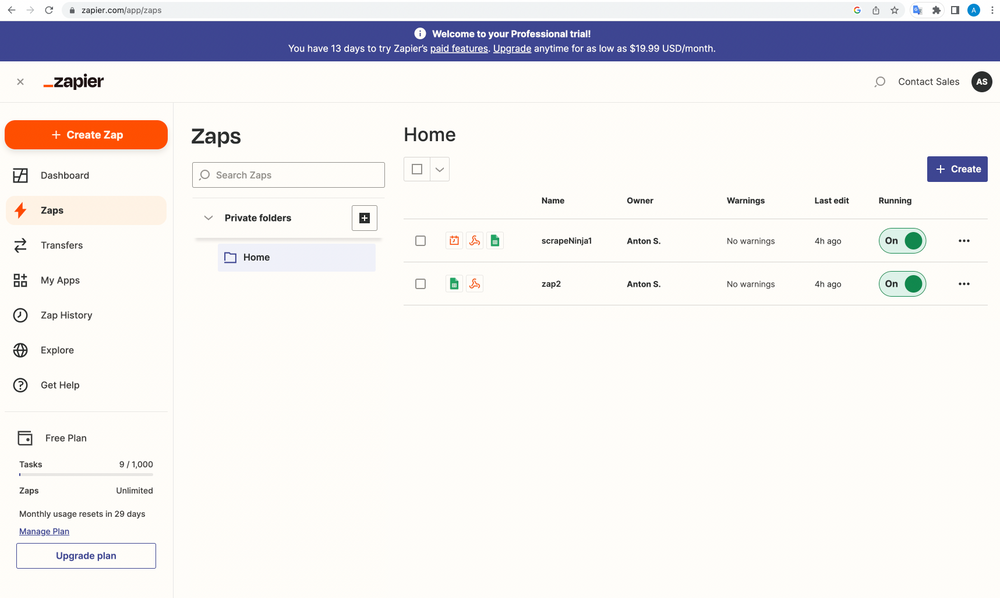This screenshot has height=598, width=1000.
Task: Add new folder with the plus icon
Action: (x=364, y=218)
